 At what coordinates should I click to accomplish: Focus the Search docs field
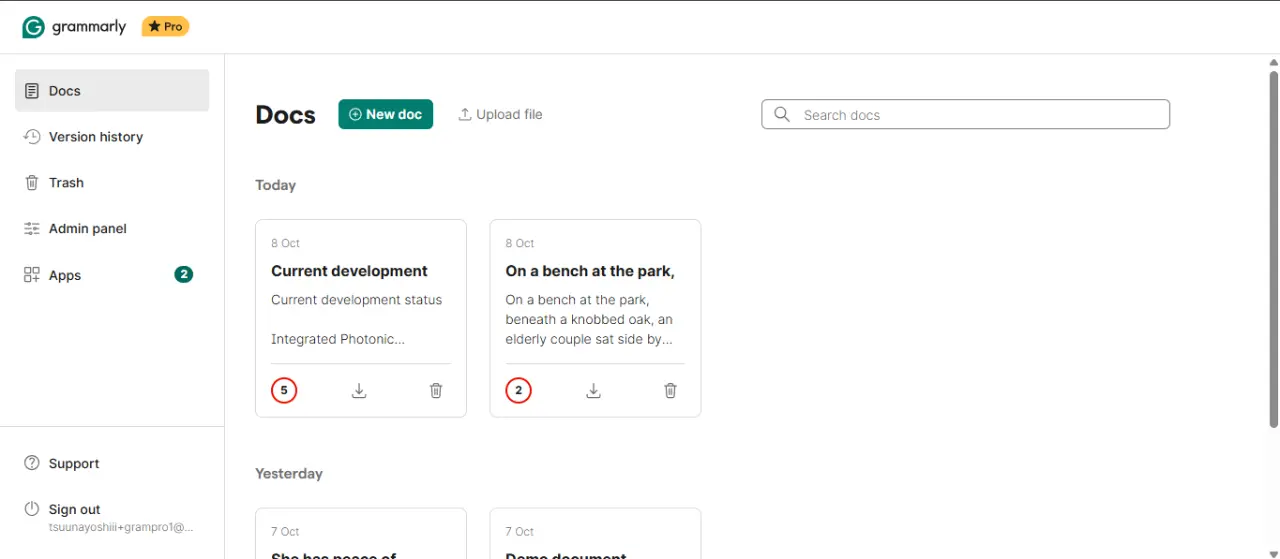click(966, 114)
